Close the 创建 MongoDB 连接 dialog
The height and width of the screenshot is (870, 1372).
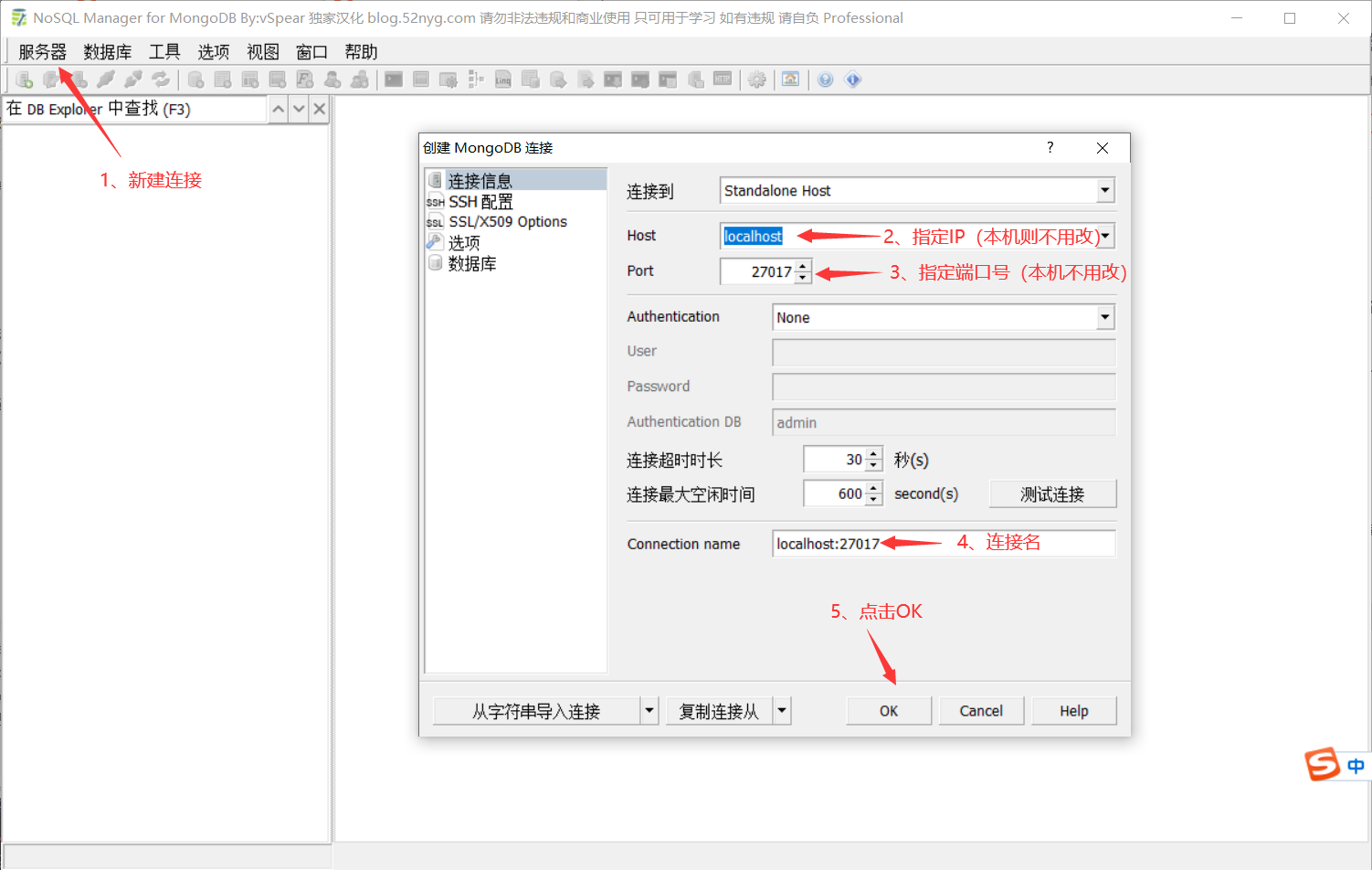coord(1103,147)
